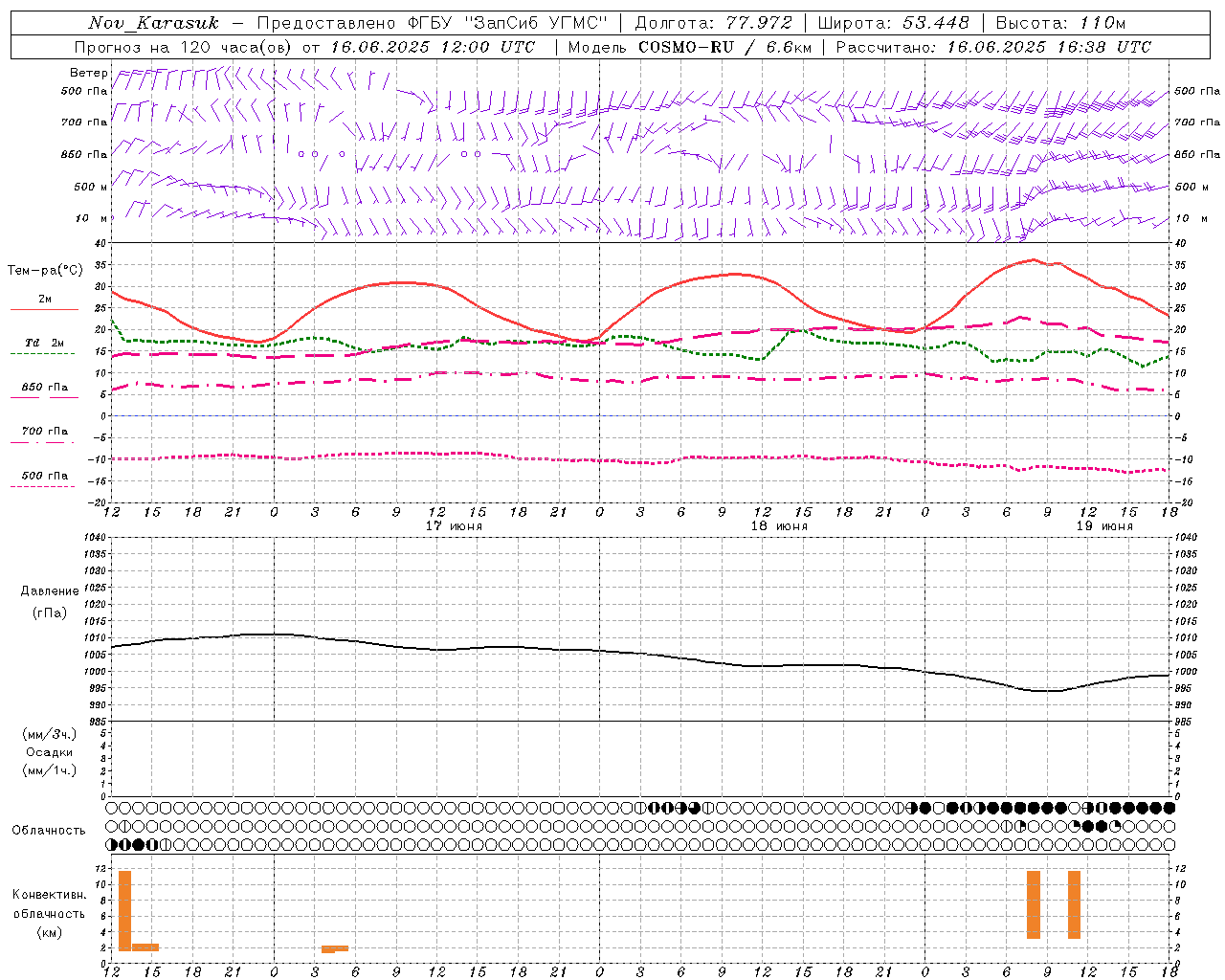
Task: Click the station name Nov_Karasuk
Action: 154,23
